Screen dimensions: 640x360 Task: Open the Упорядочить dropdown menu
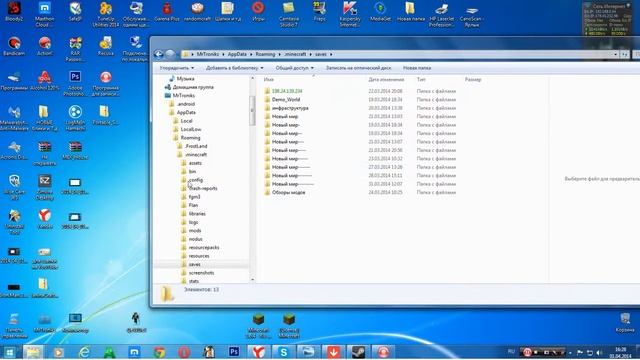[177, 68]
